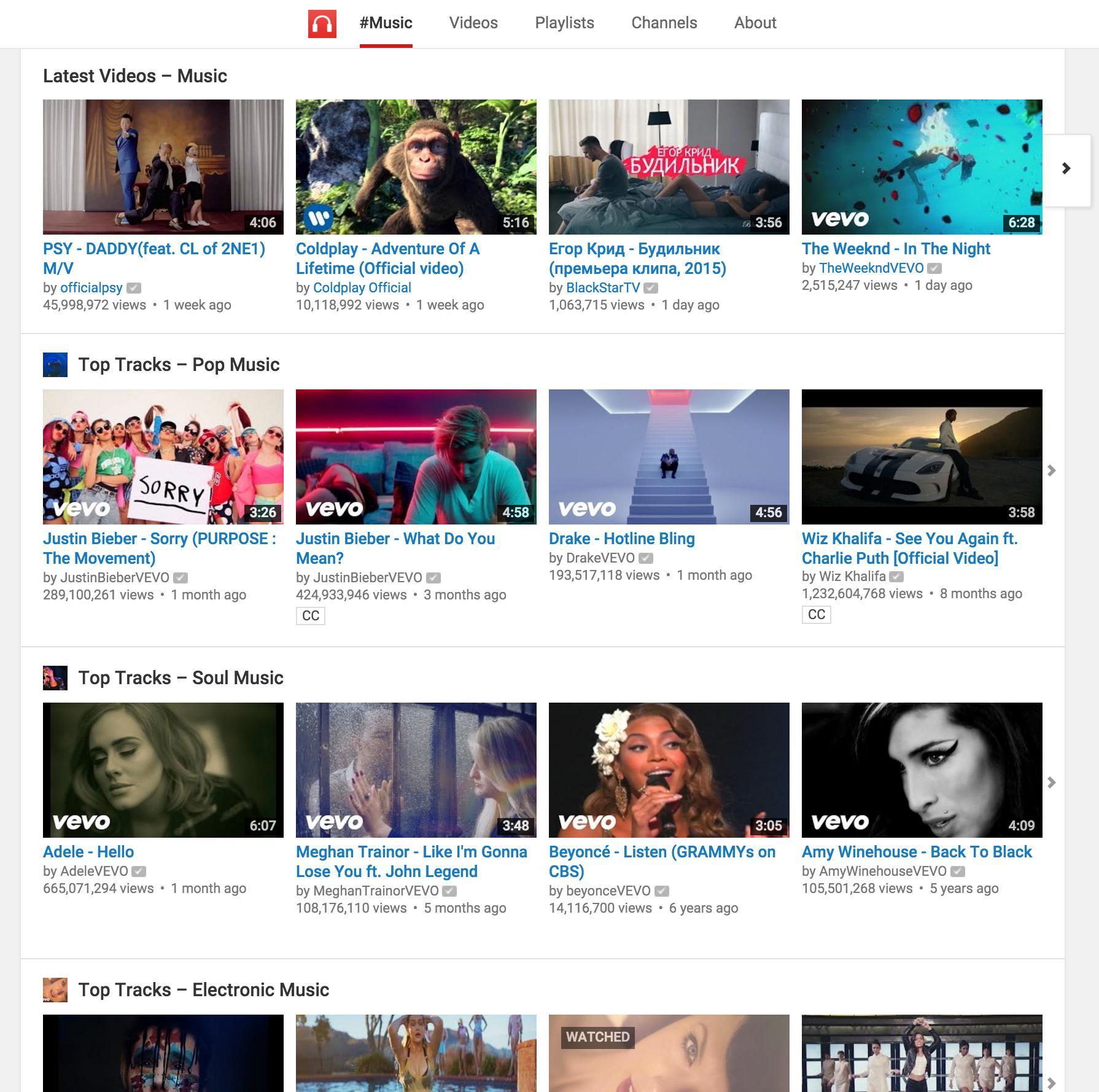Select the #Music tab
Screen dimensions: 1099x1092
click(386, 23)
